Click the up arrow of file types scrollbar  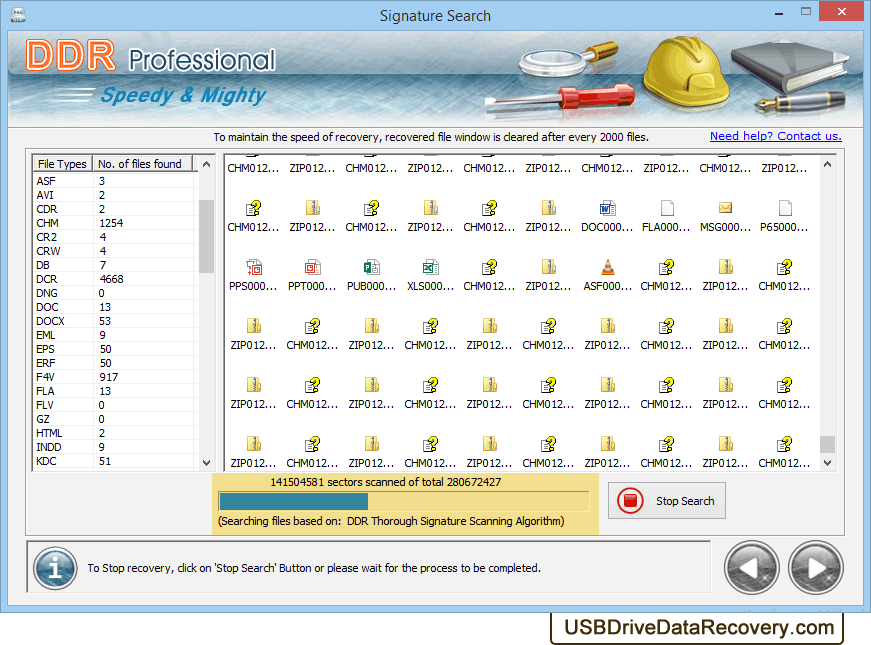[x=207, y=164]
